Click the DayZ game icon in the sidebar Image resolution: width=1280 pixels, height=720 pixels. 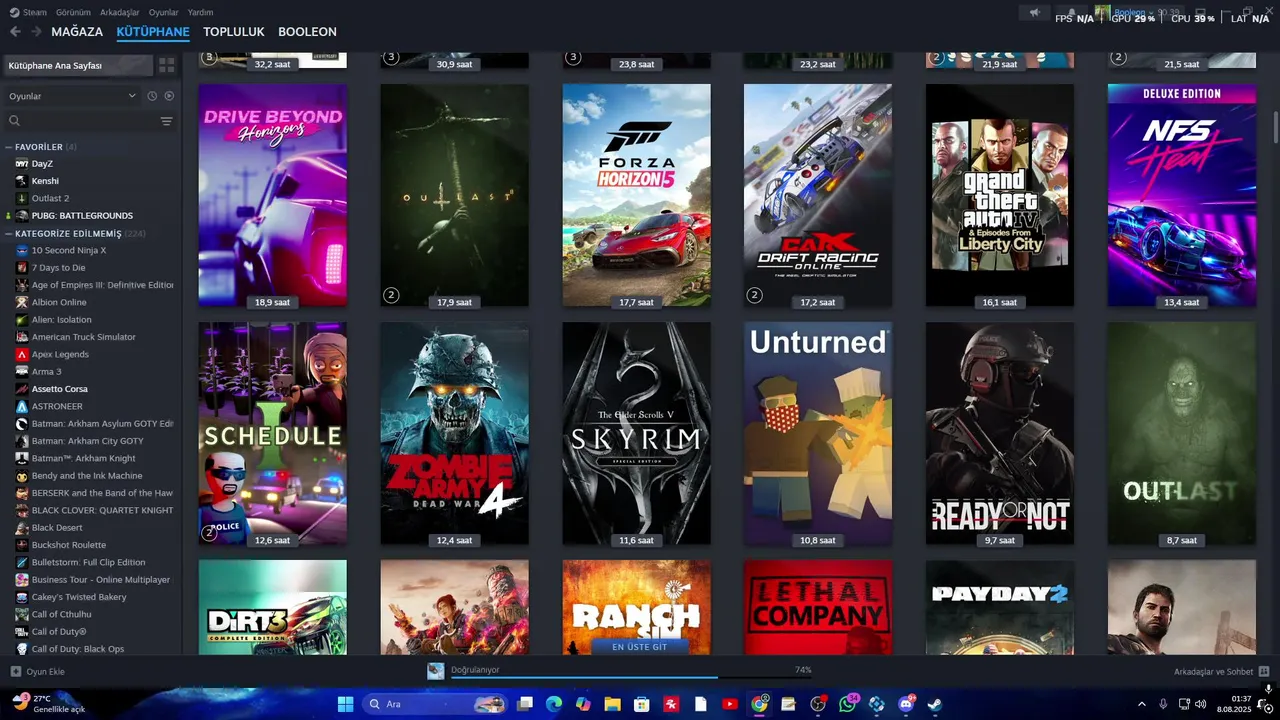click(22, 164)
